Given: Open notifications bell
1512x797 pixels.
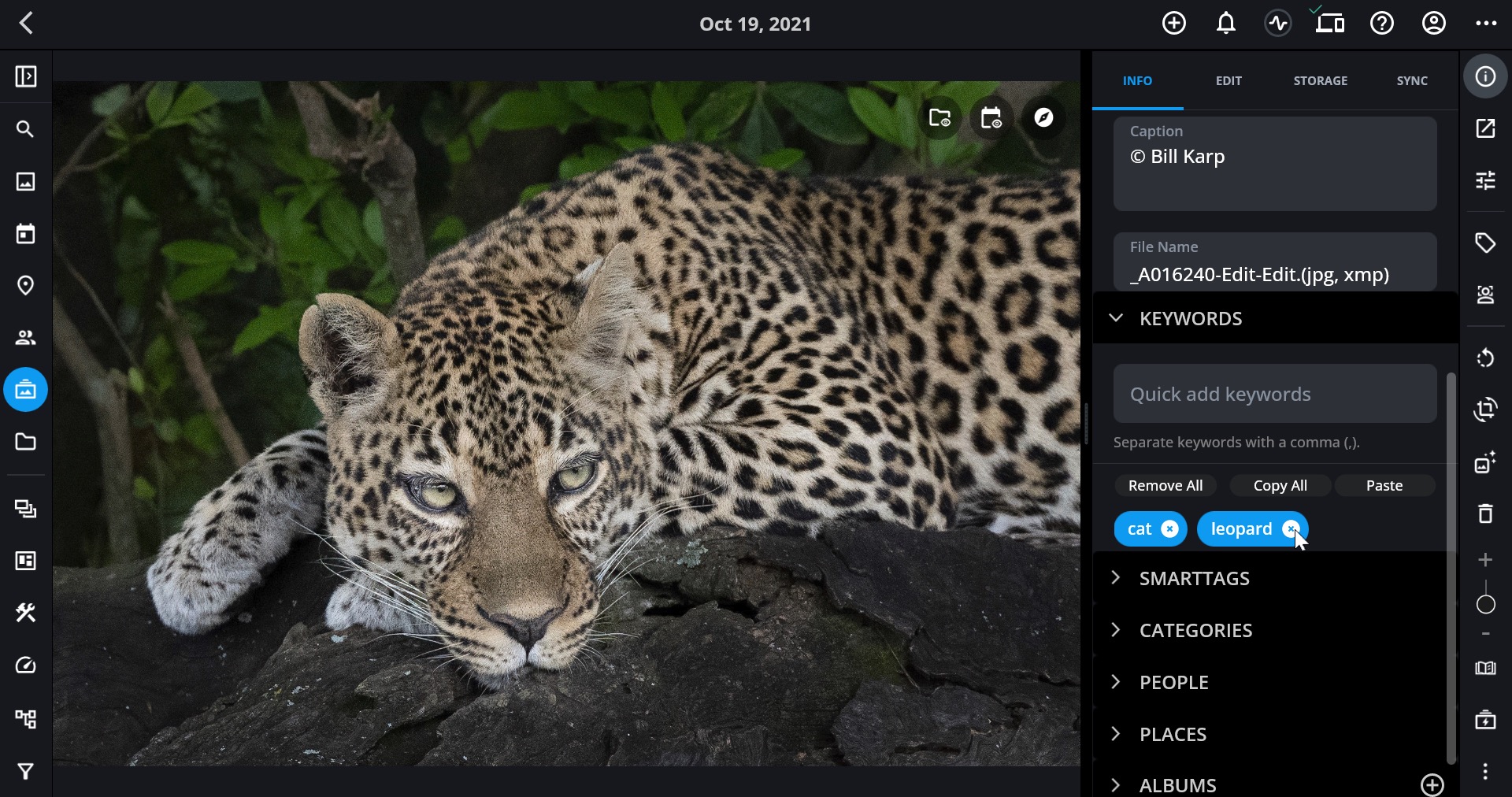Looking at the screenshot, I should click(1226, 24).
